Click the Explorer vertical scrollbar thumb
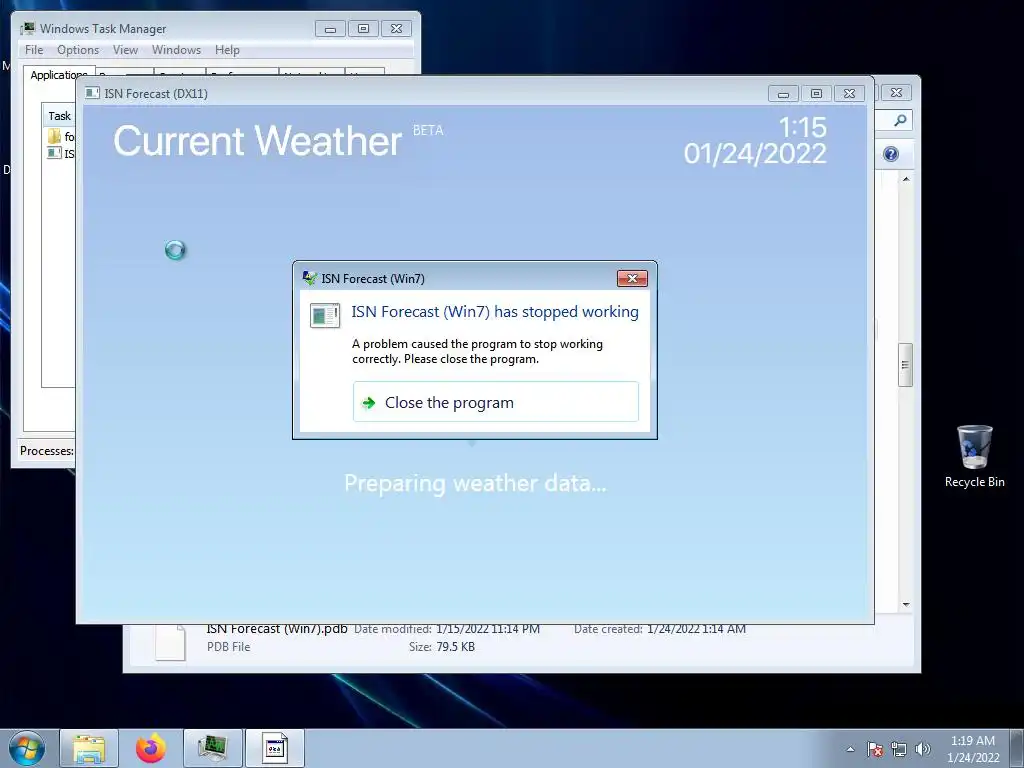The width and height of the screenshot is (1024, 768). click(905, 364)
